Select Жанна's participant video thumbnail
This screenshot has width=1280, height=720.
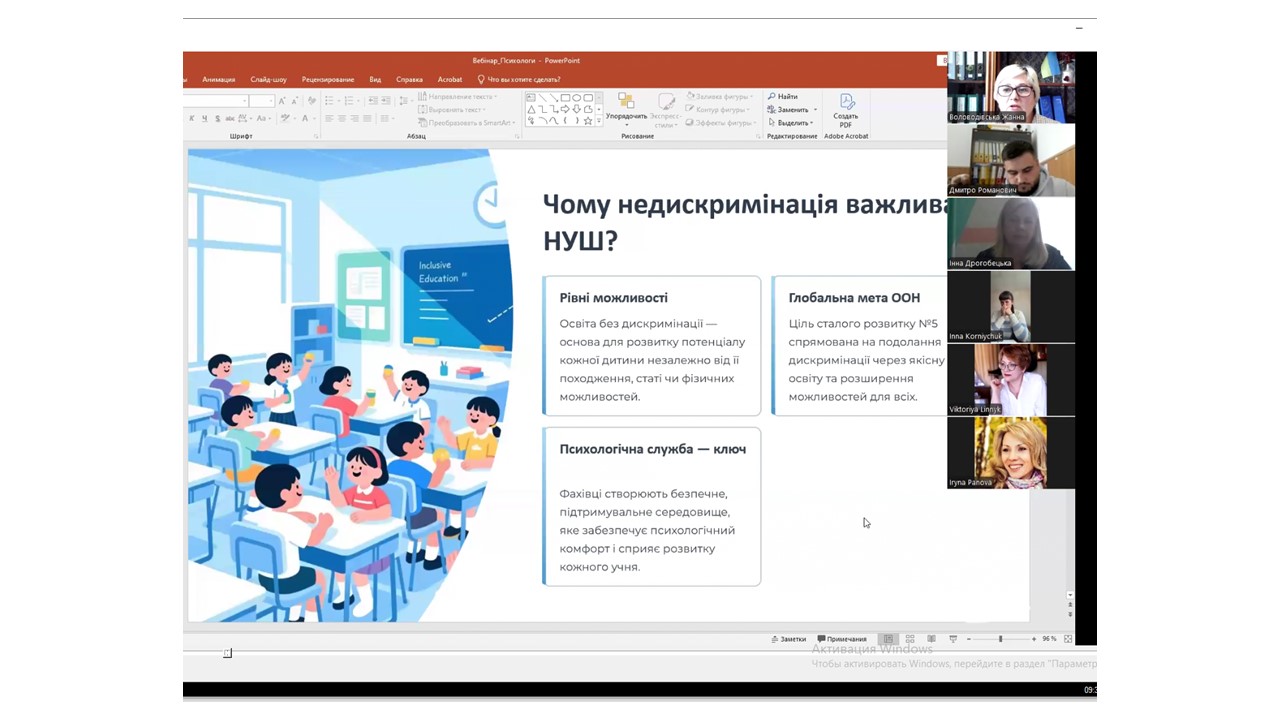pyautogui.click(x=1011, y=87)
